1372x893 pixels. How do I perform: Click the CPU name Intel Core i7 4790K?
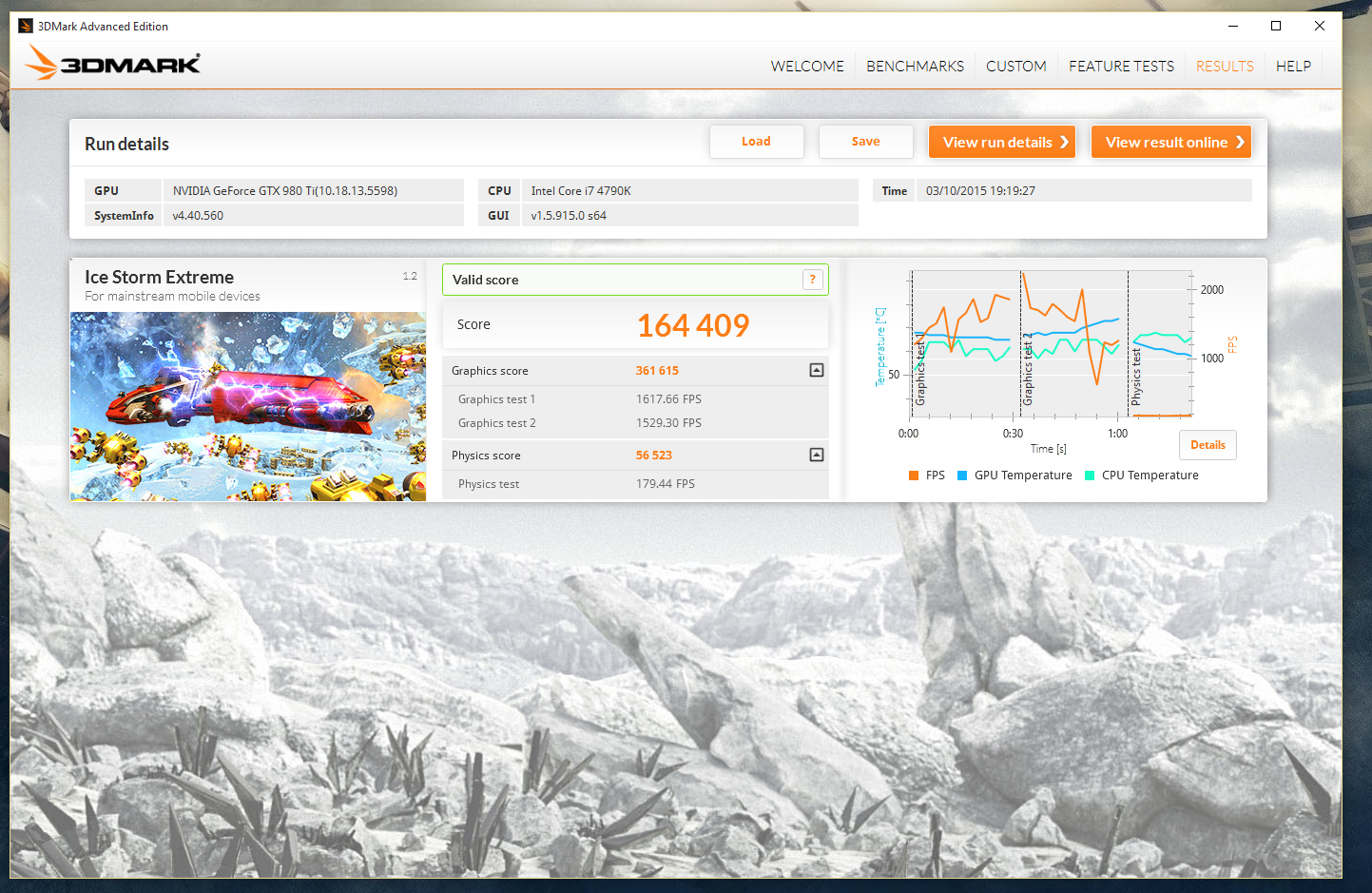(580, 190)
